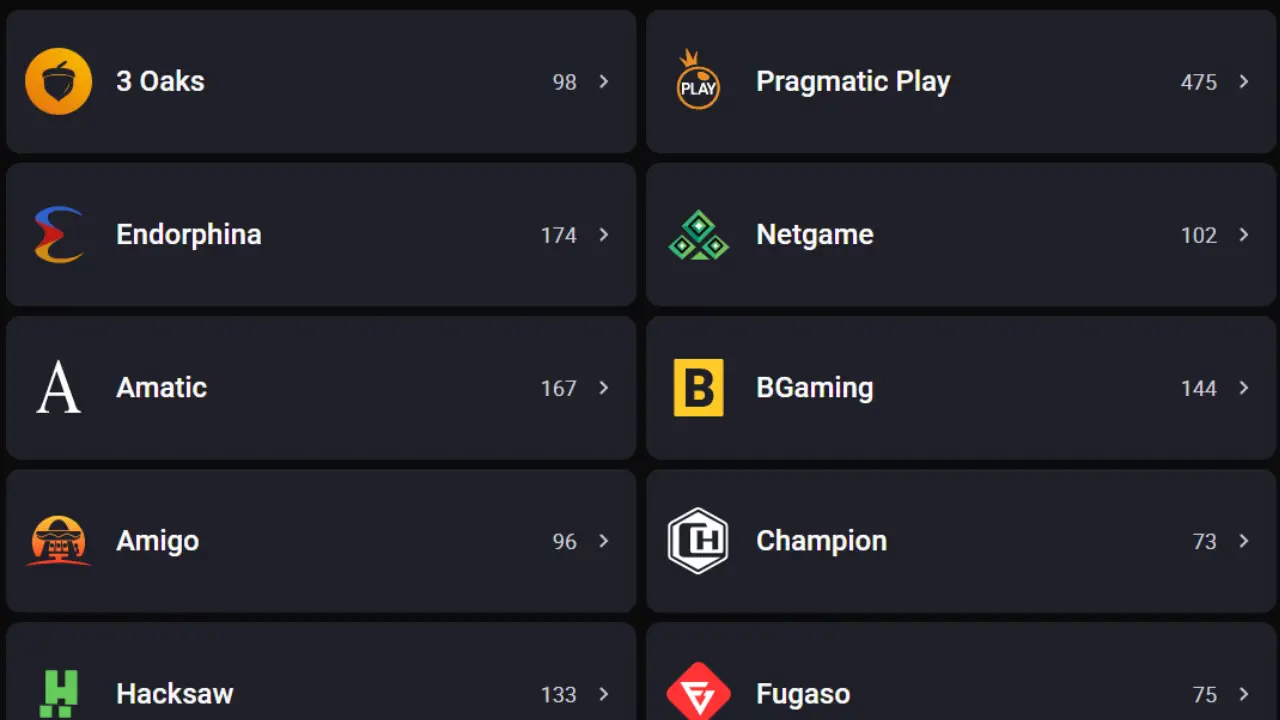1280x720 pixels.
Task: Click the green Netgame diamond logo
Action: tap(698, 235)
